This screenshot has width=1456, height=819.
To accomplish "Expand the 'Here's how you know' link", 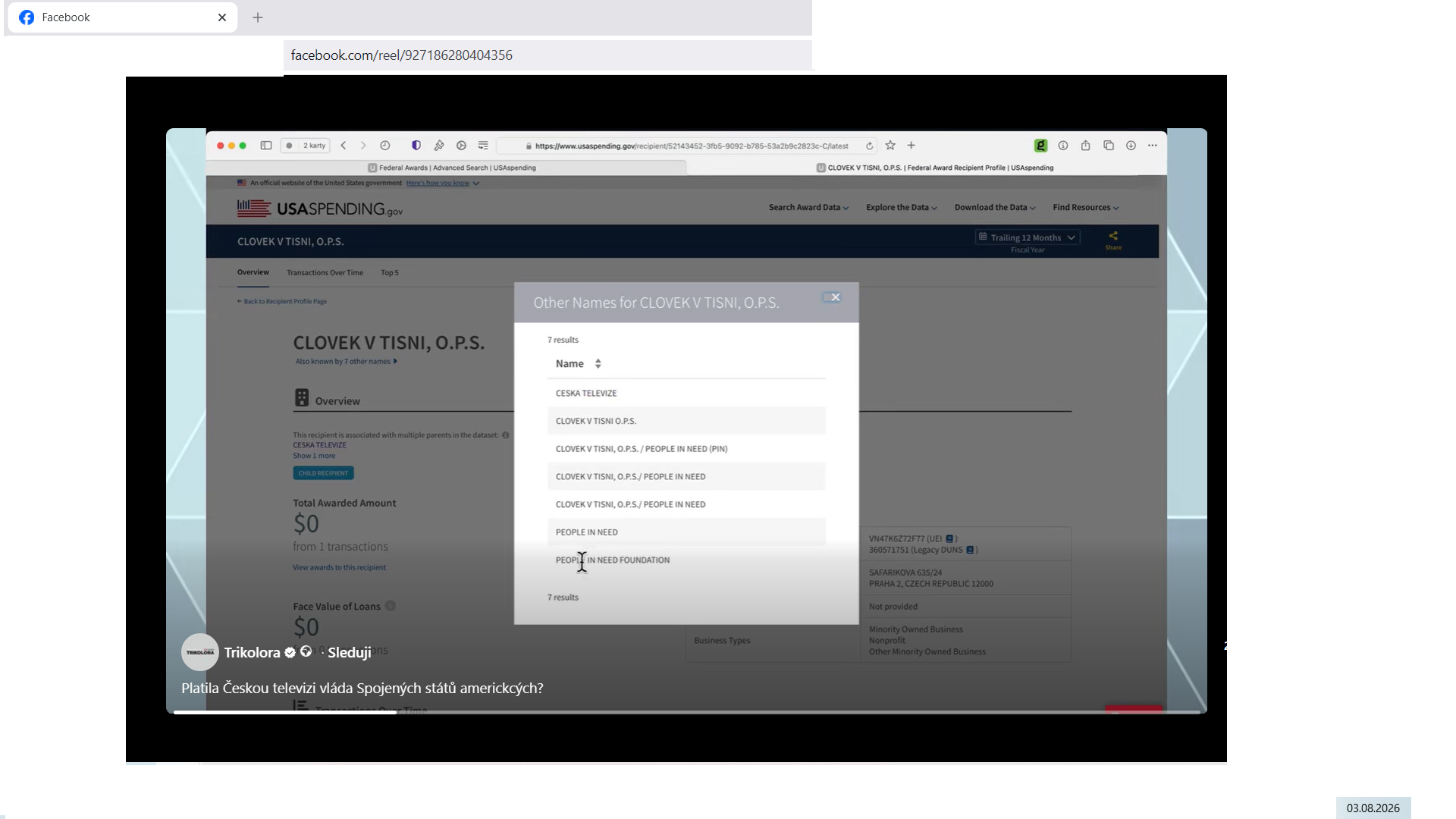I will click(x=442, y=183).
